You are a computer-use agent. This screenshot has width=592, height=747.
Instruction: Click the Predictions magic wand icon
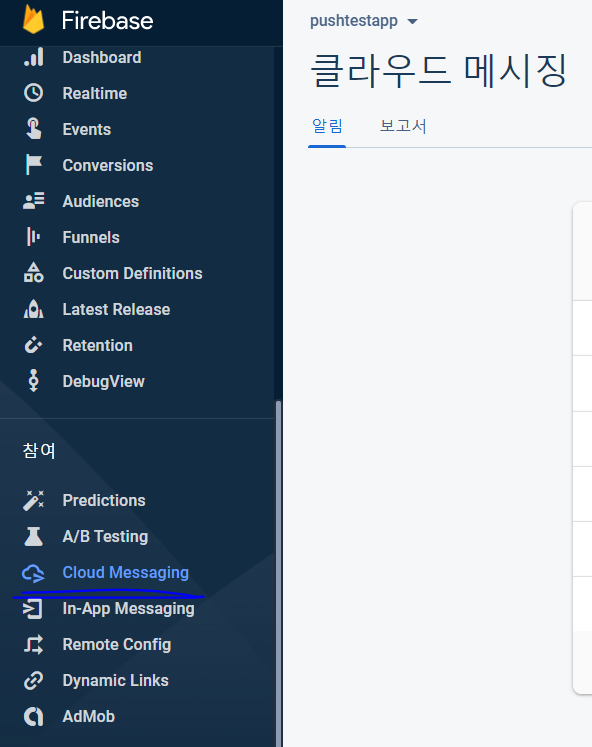pos(33,500)
